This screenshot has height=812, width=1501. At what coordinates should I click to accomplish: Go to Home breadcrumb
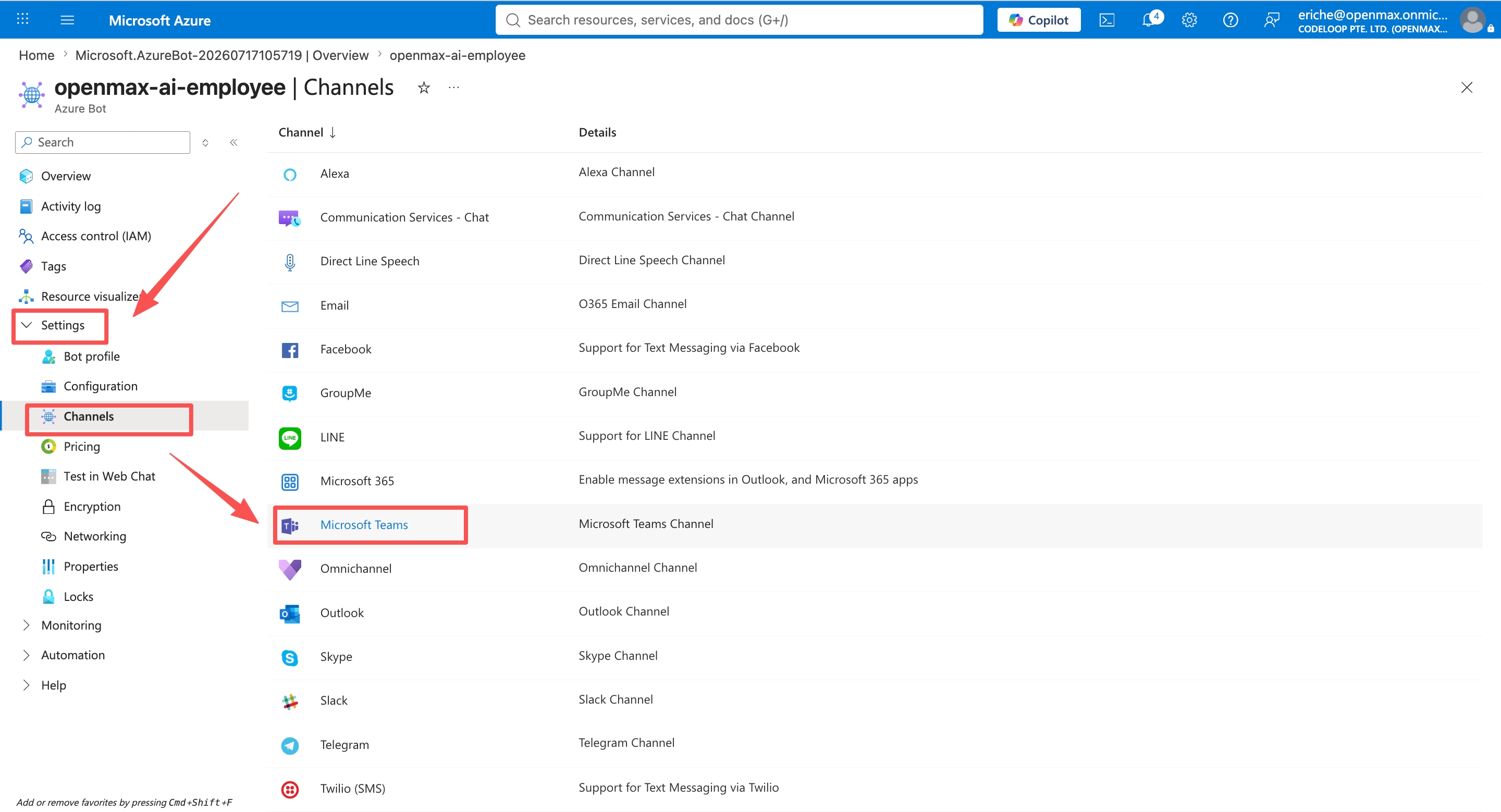click(36, 55)
